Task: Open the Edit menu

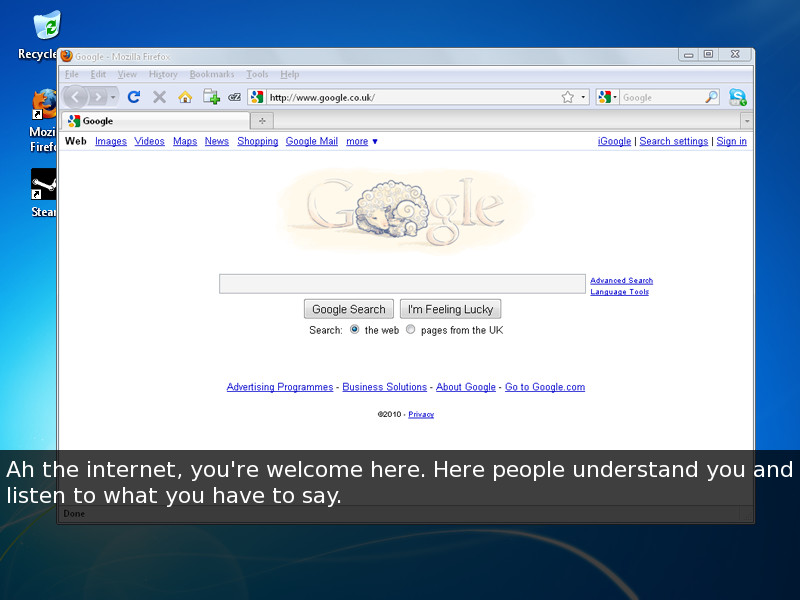Action: 98,74
